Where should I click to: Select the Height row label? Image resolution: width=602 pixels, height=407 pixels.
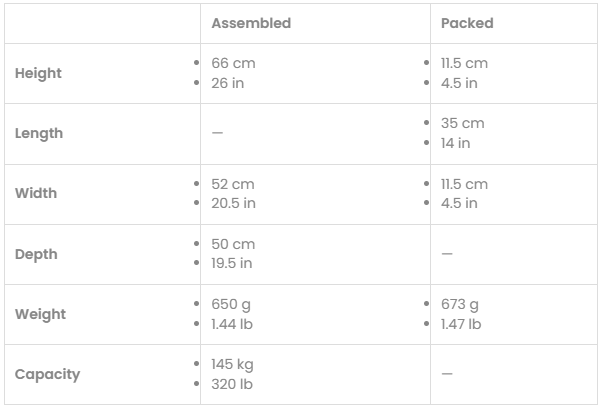pyautogui.click(x=38, y=73)
